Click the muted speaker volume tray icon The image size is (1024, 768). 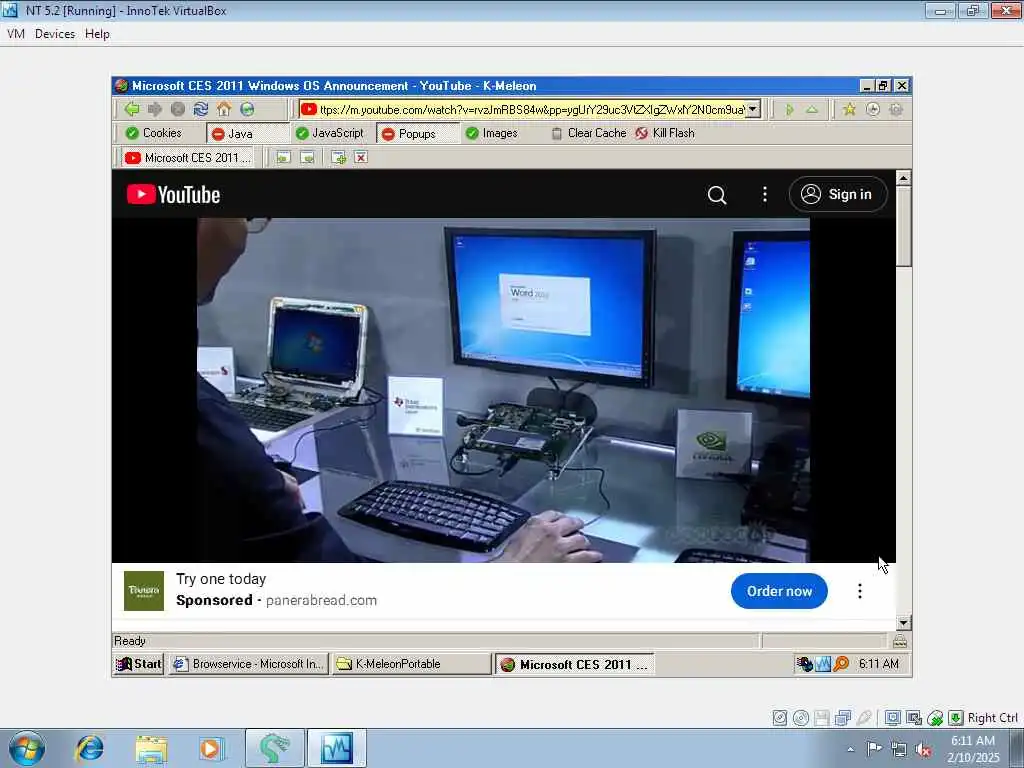click(923, 749)
